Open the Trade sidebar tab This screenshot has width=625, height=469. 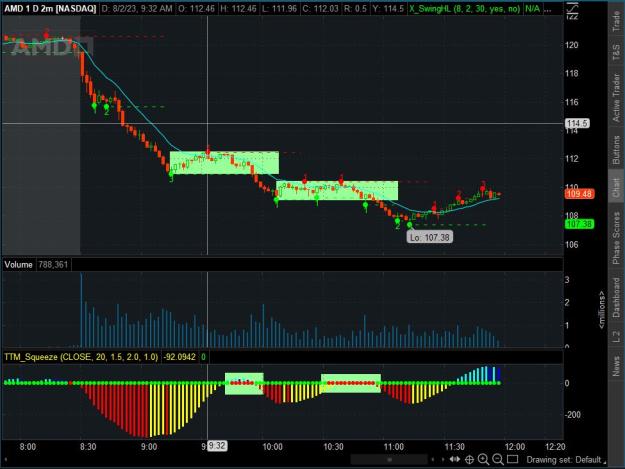pyautogui.click(x=616, y=21)
